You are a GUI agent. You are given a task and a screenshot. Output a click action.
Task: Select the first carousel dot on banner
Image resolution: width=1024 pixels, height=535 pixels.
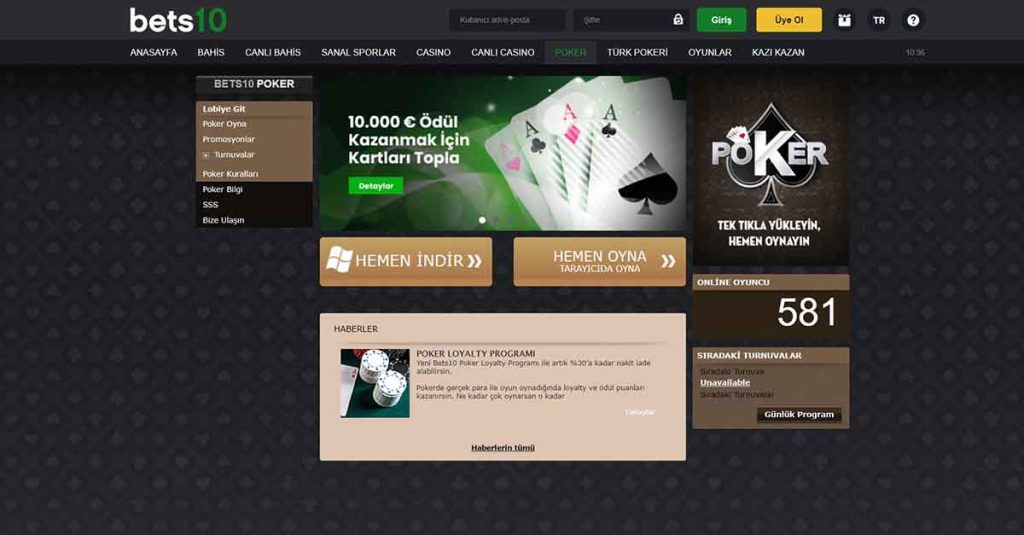pos(482,220)
